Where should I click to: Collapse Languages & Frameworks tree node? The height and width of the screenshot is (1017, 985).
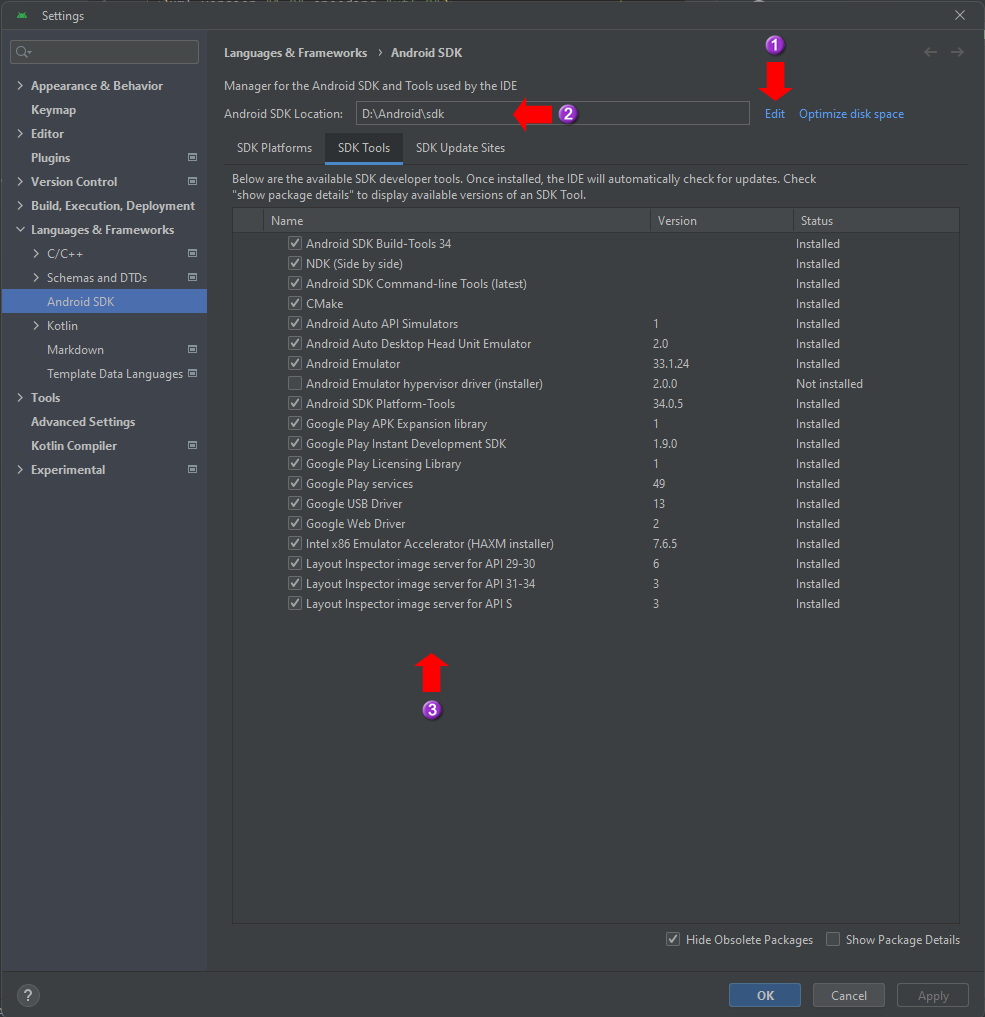(20, 230)
